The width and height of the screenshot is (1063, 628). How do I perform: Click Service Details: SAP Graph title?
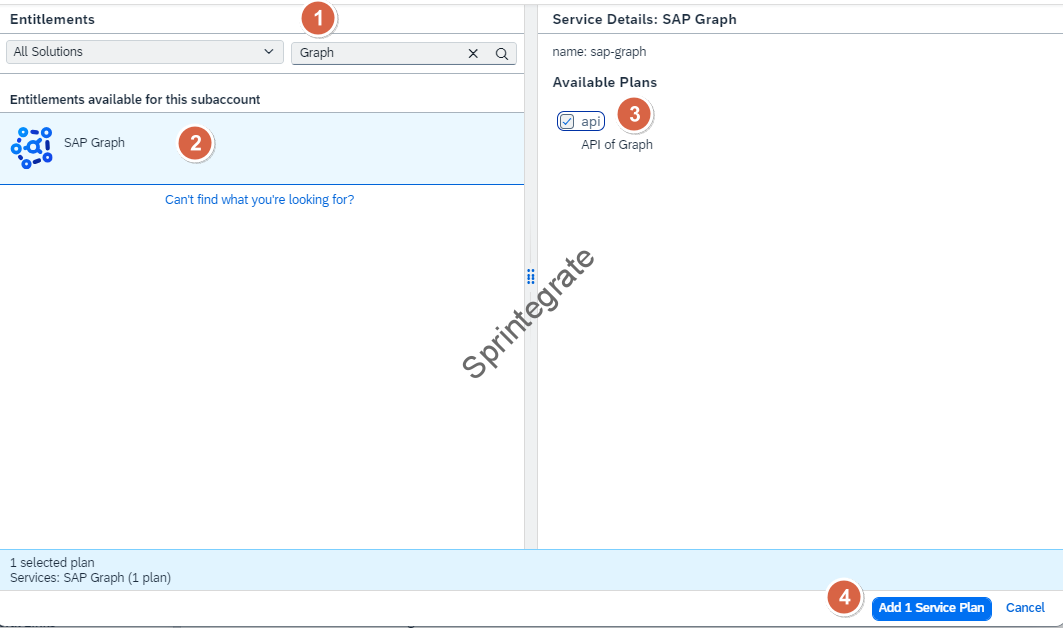pos(644,20)
